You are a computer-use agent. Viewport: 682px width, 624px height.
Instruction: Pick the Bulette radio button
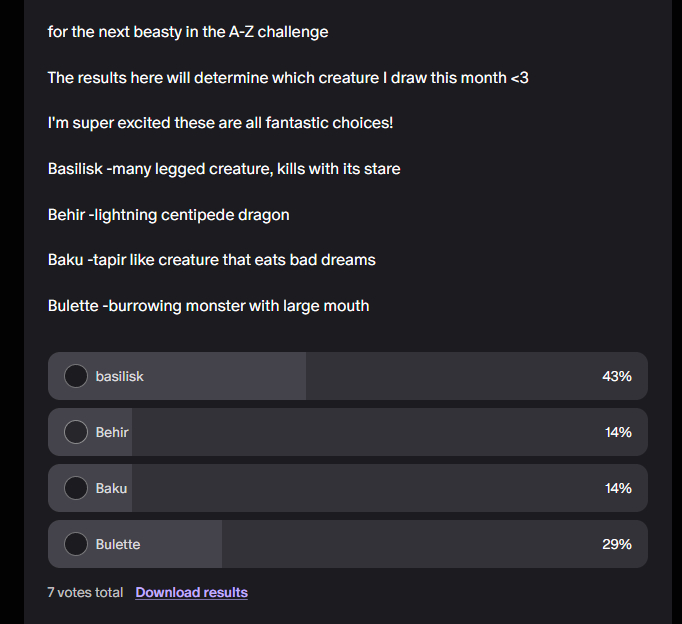tap(76, 544)
